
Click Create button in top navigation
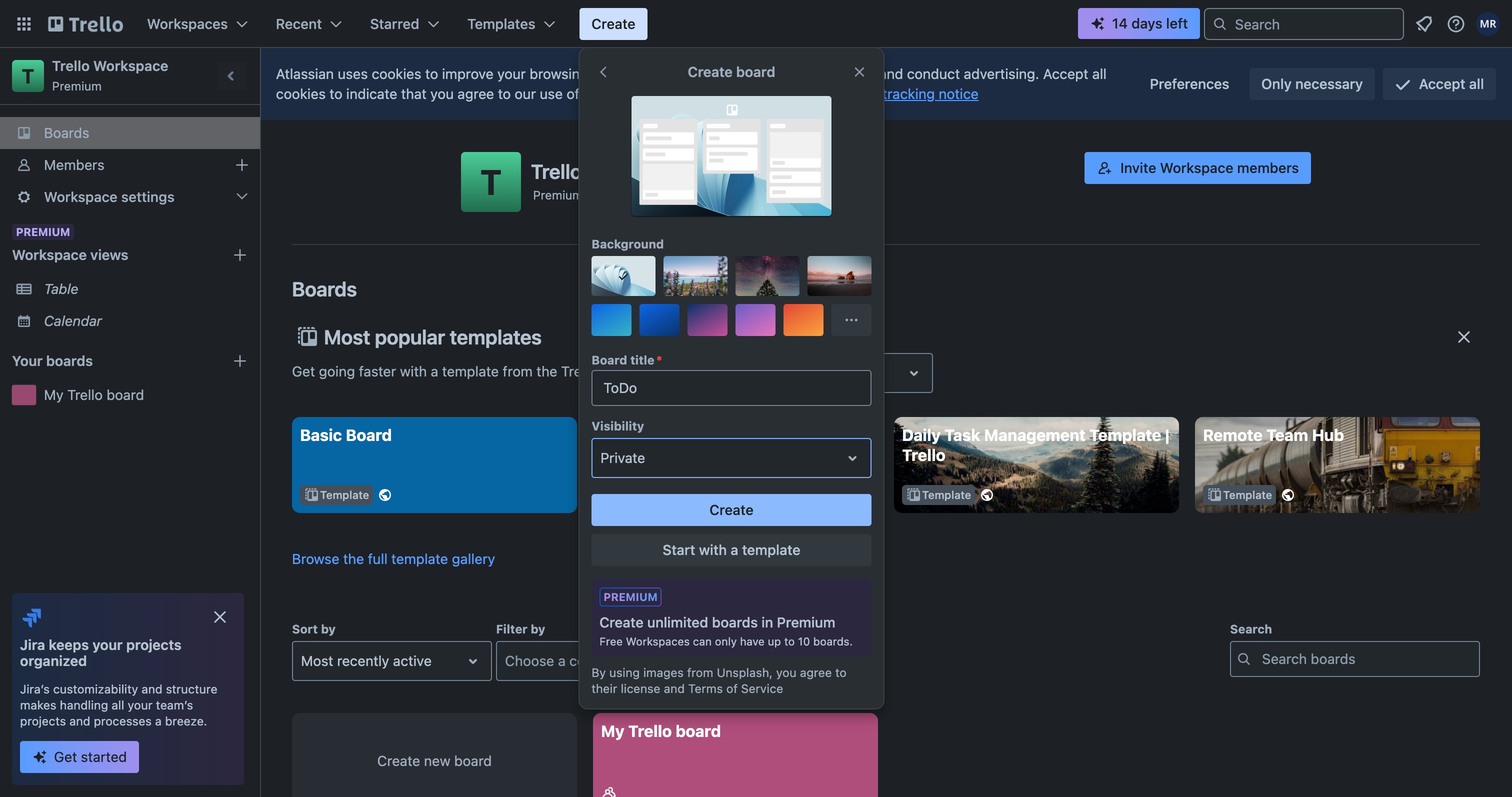pos(613,24)
